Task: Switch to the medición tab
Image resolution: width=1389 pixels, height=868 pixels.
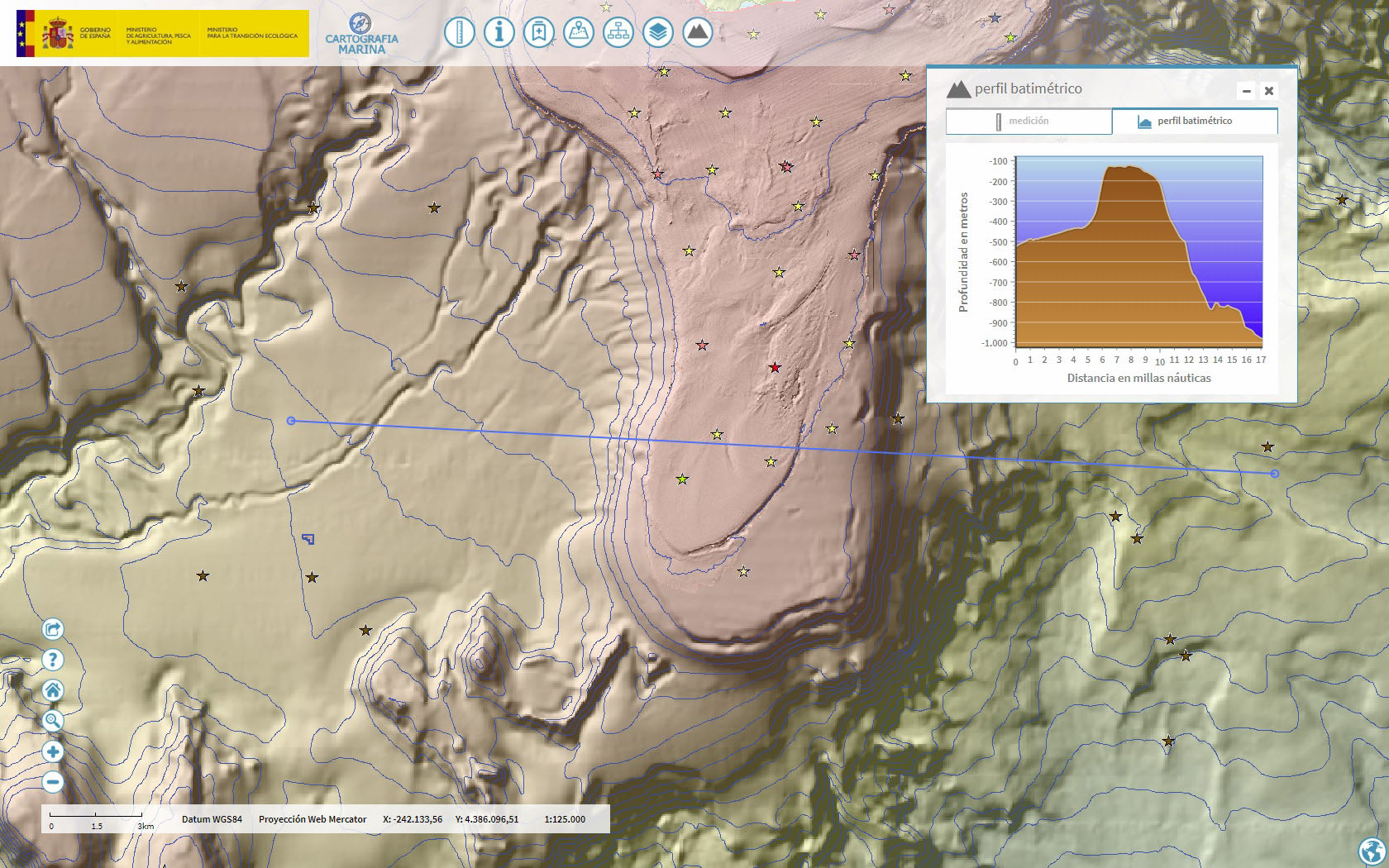Action: coord(1029,122)
